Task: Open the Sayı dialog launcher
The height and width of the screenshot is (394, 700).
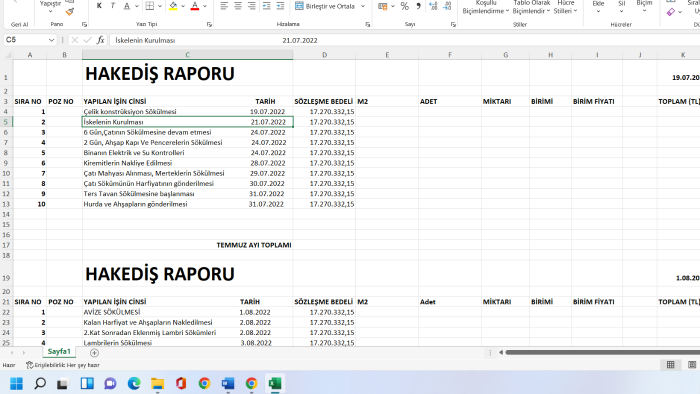Action: 453,25
